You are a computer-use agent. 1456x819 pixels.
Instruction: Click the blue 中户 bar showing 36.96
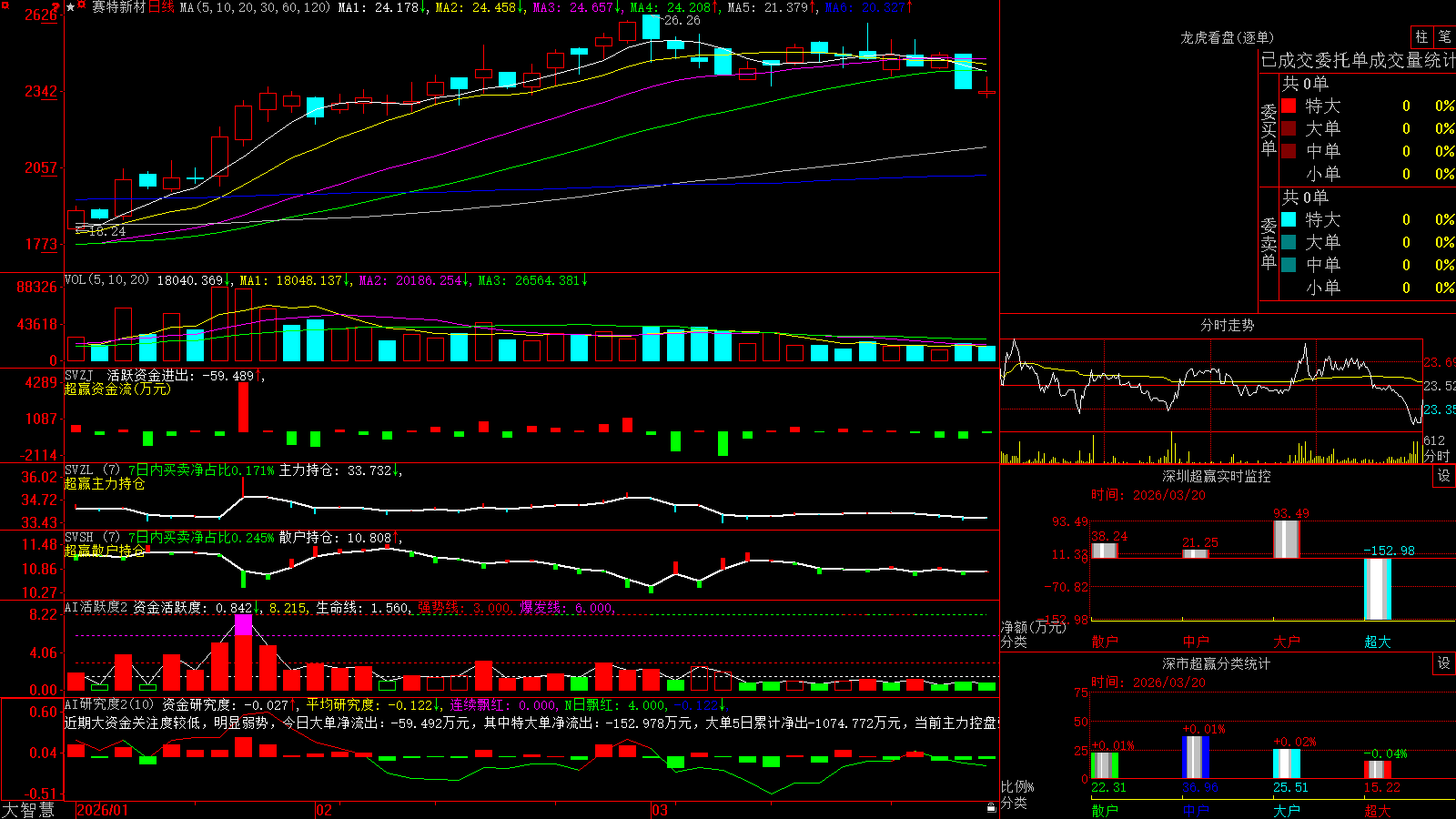click(x=1196, y=757)
